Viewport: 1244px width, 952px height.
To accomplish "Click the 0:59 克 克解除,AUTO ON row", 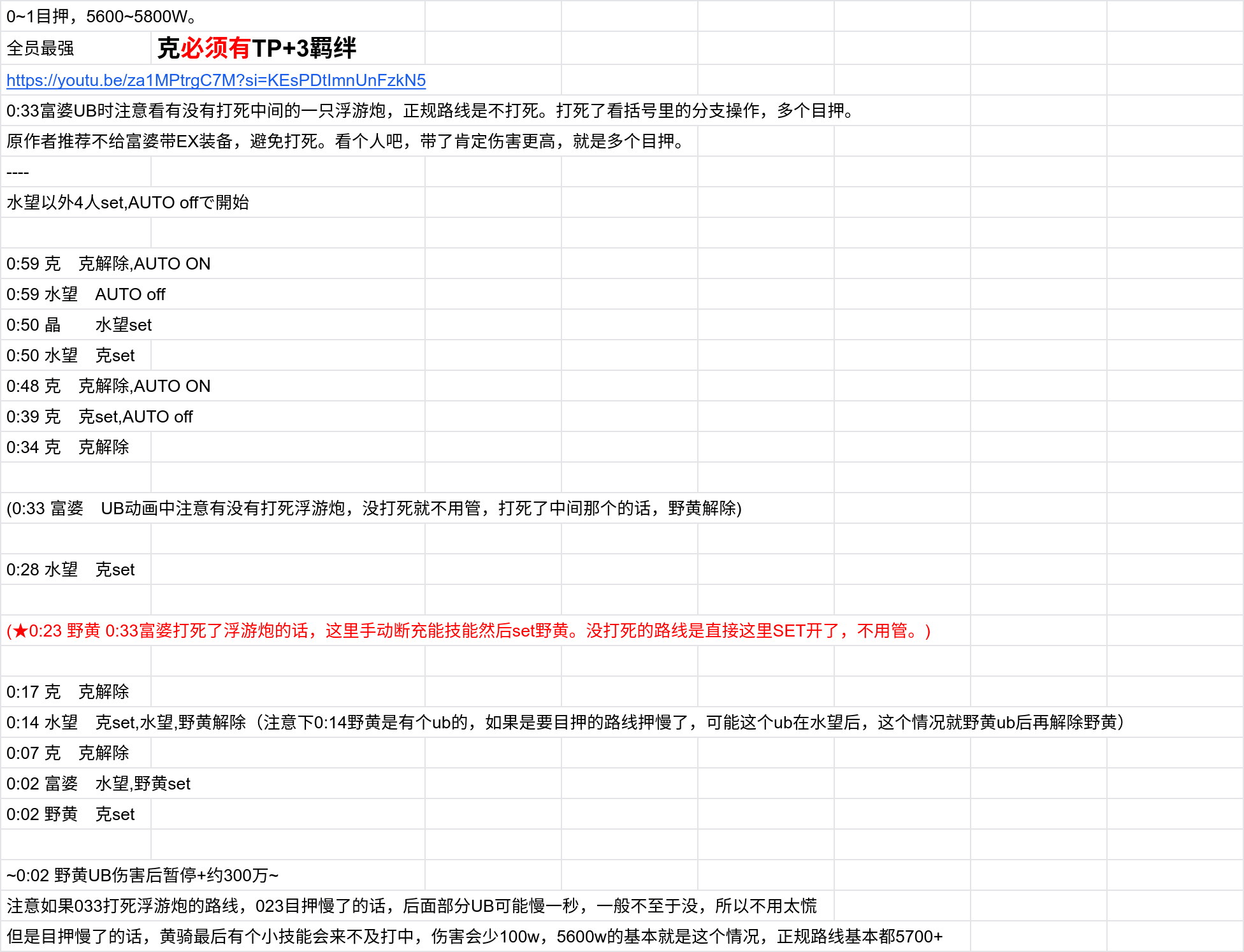I will (x=108, y=264).
